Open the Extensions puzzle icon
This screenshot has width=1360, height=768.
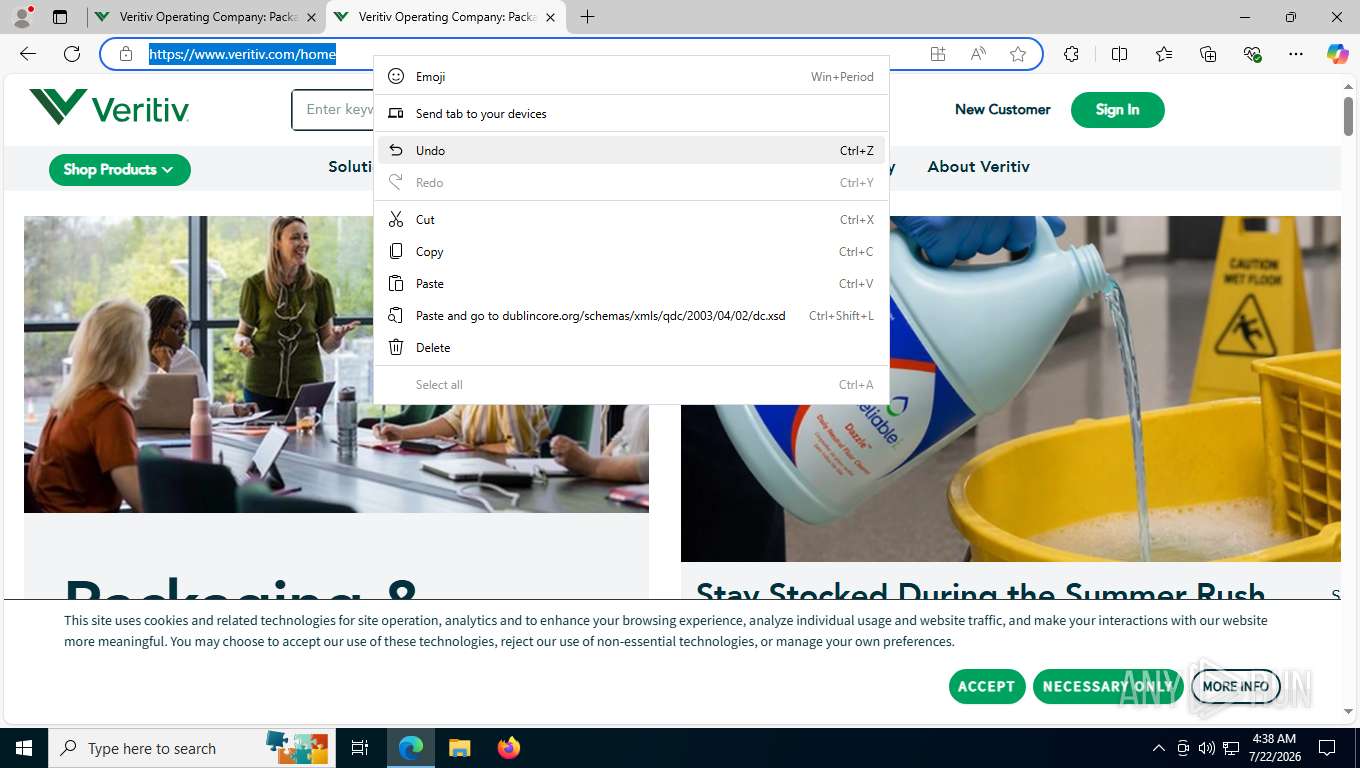point(1071,54)
